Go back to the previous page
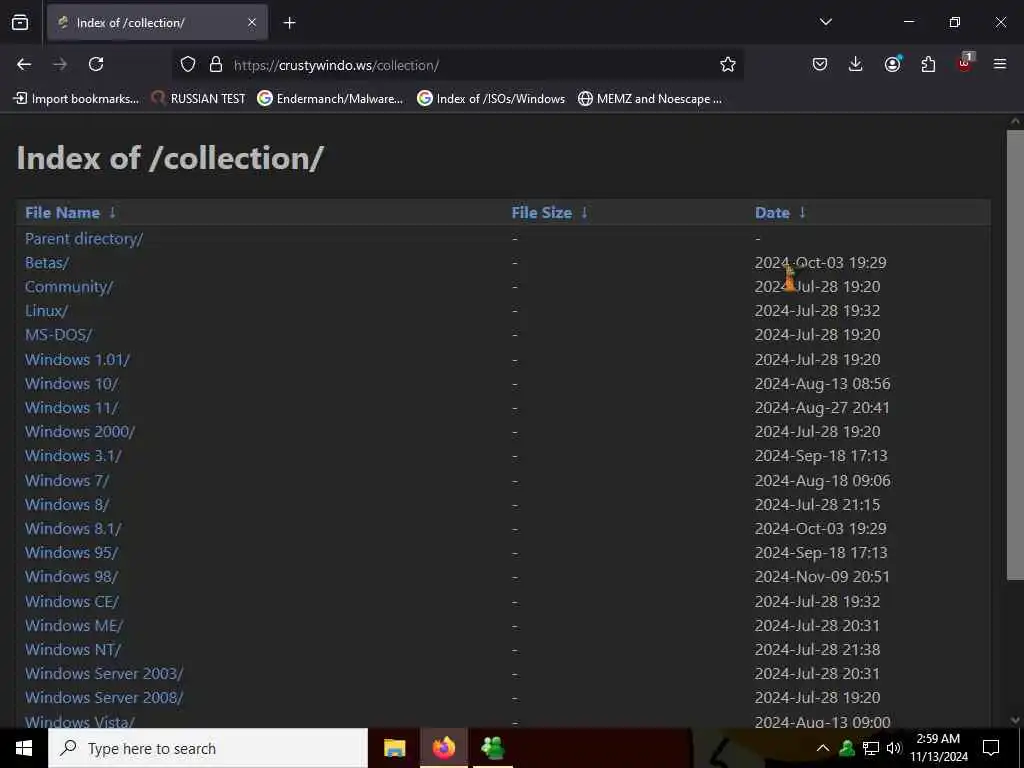Image resolution: width=1024 pixels, height=768 pixels. tap(24, 64)
